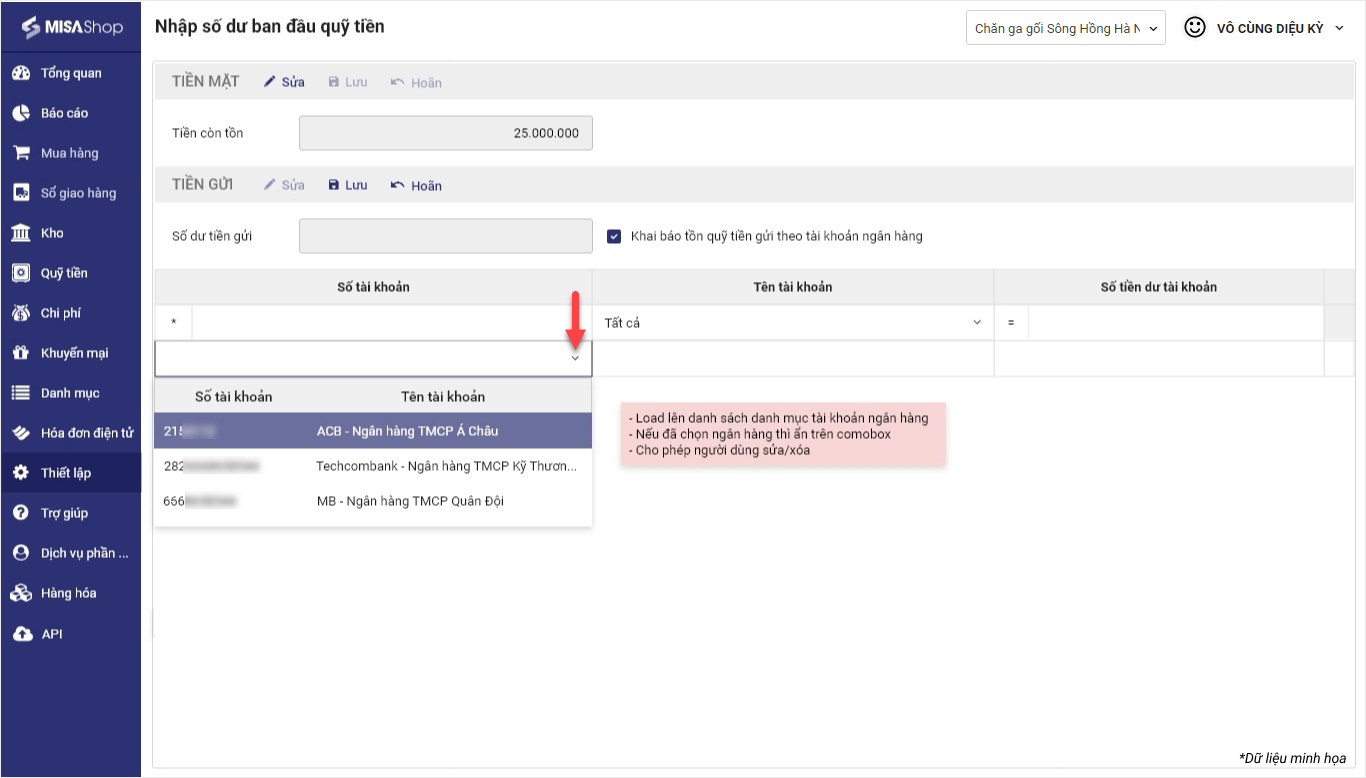This screenshot has height=778, width=1366.
Task: Click the Mua hàng cart icon
Action: 21,153
